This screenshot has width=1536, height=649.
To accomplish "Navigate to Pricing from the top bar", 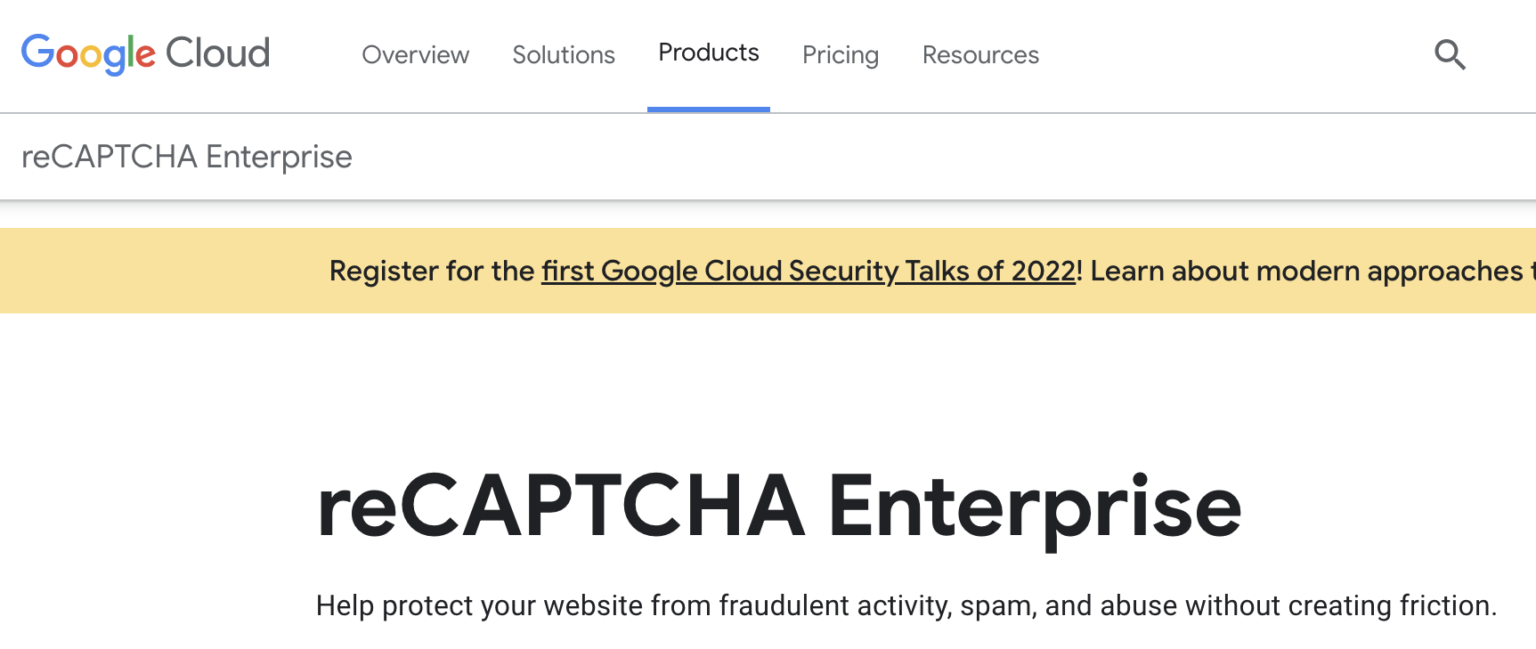I will 840,55.
